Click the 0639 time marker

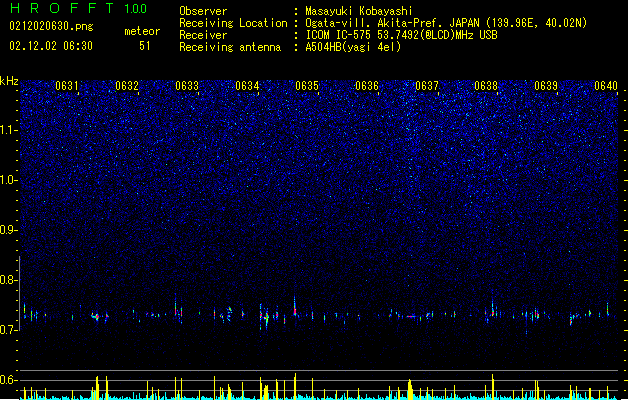[x=546, y=86]
